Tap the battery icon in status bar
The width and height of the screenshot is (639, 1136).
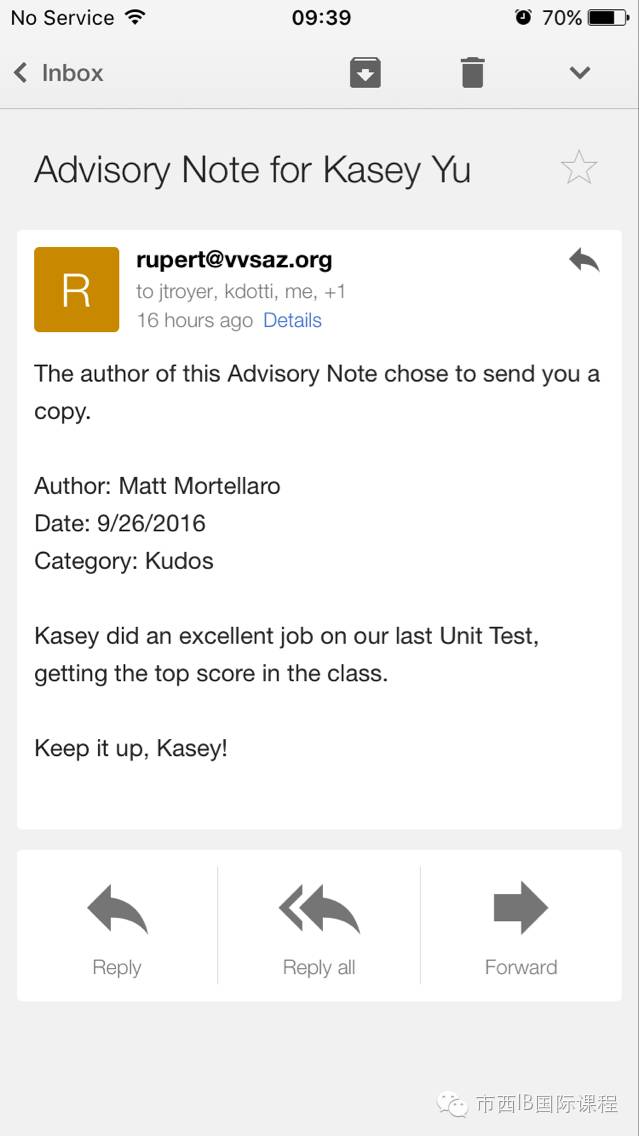pyautogui.click(x=609, y=17)
